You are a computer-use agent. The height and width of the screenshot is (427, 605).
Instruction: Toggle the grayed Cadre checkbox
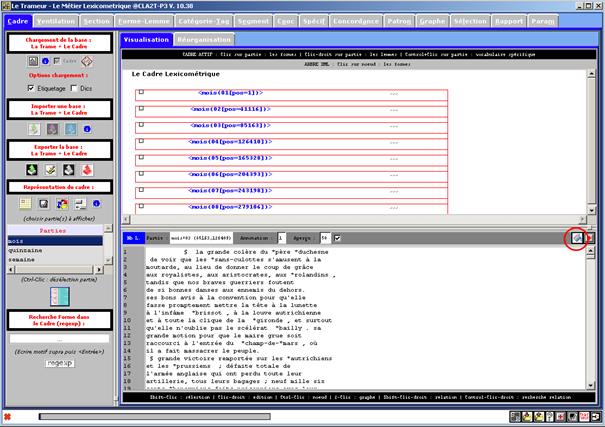[57, 61]
